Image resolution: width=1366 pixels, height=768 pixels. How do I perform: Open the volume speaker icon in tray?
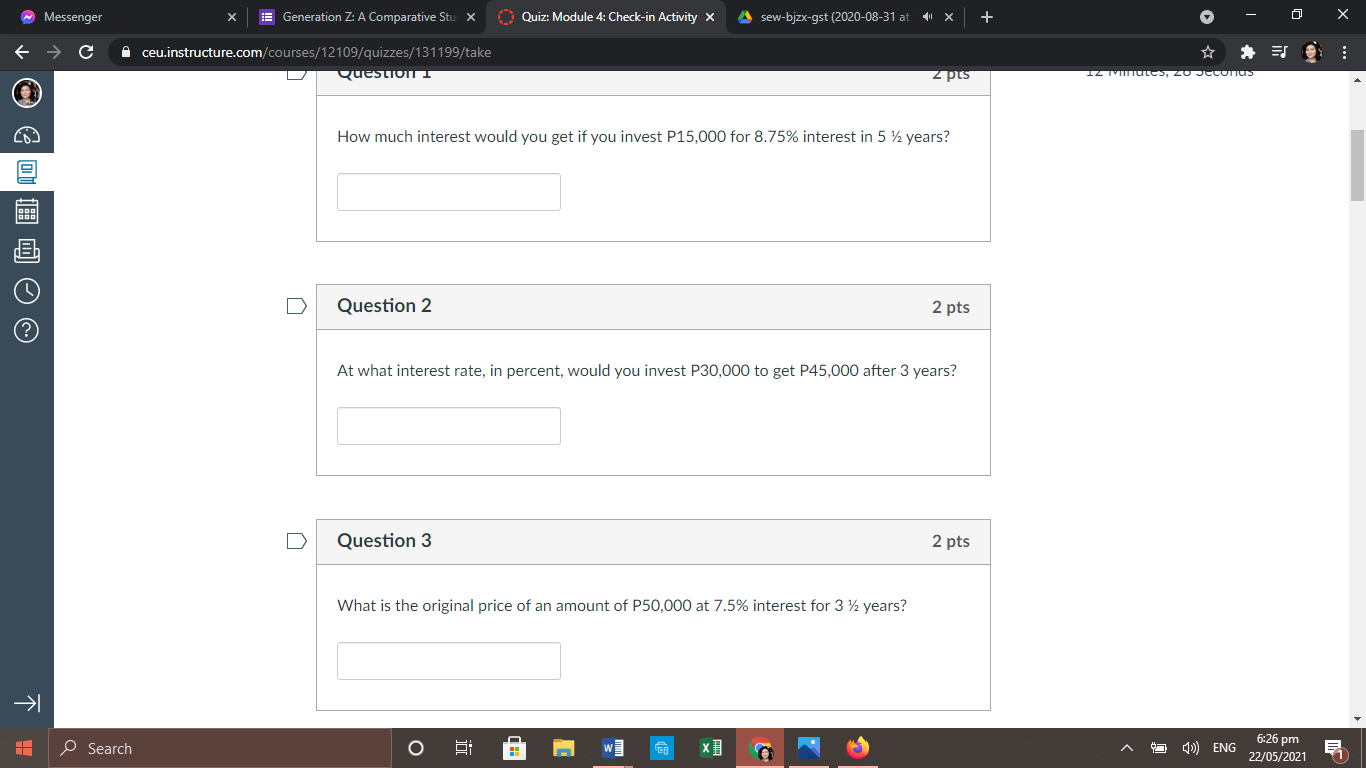point(1191,748)
